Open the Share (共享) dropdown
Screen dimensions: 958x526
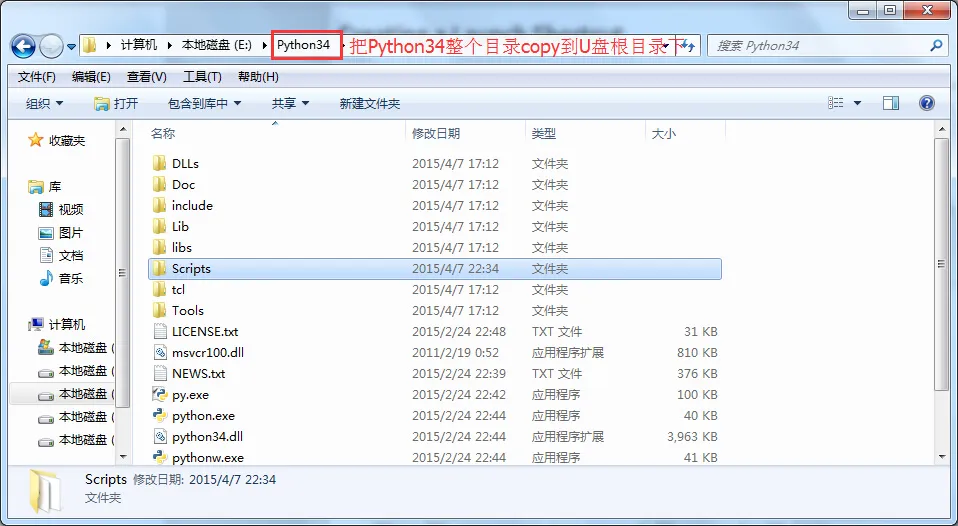point(291,103)
